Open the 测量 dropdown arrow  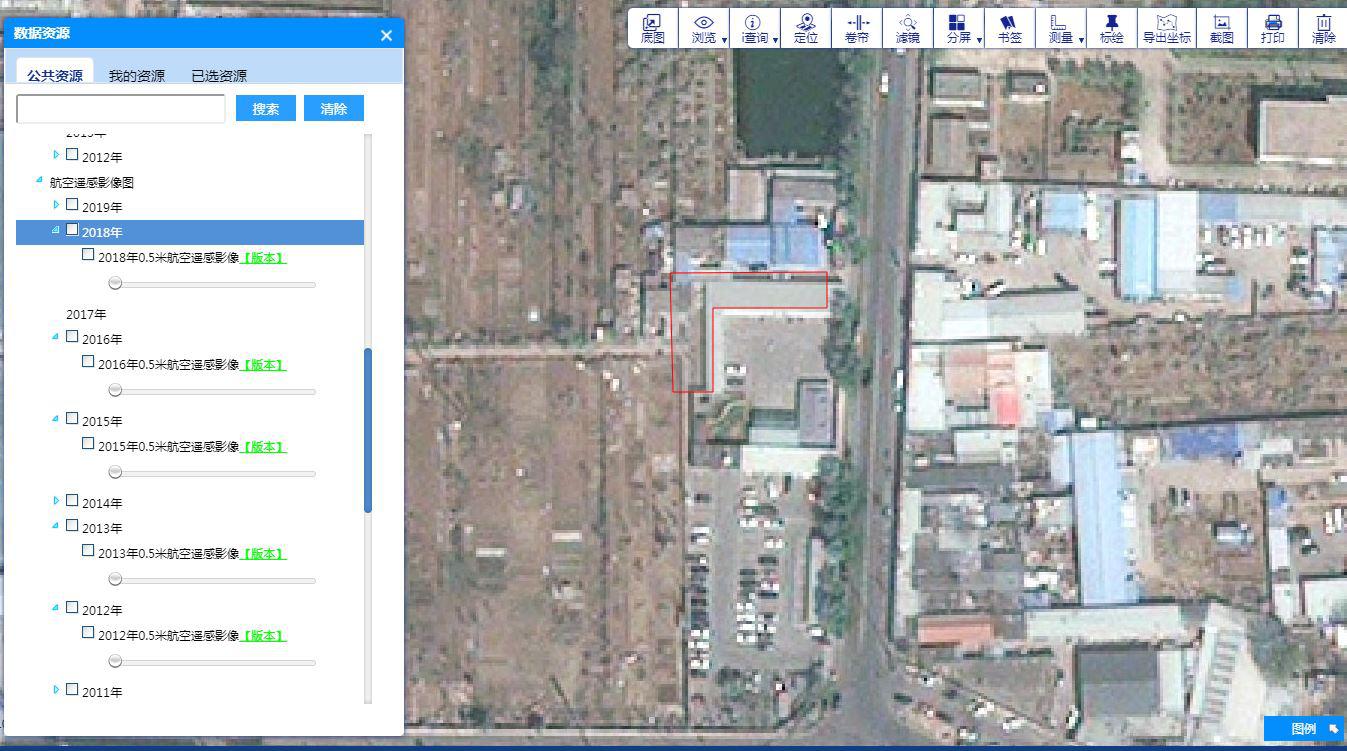coord(1082,40)
